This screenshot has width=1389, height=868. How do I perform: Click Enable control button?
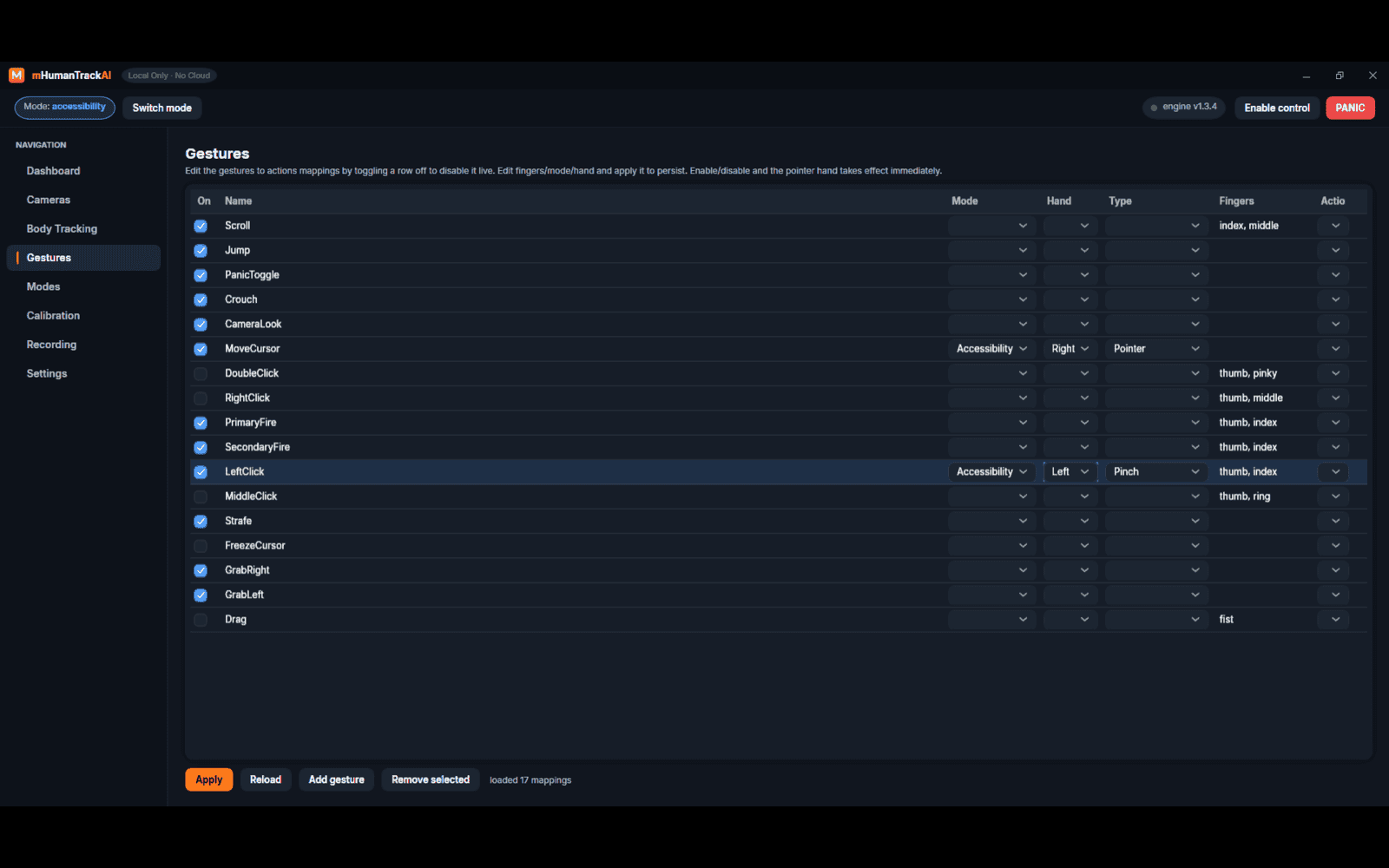coord(1277,108)
